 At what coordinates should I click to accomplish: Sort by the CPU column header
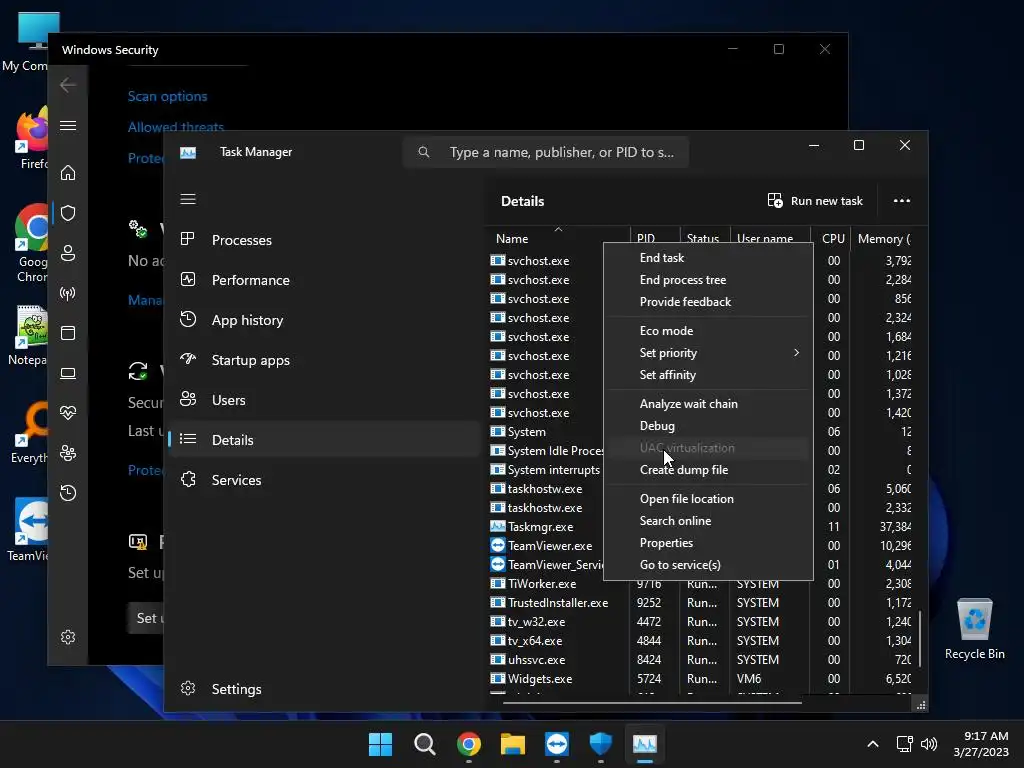pos(832,238)
